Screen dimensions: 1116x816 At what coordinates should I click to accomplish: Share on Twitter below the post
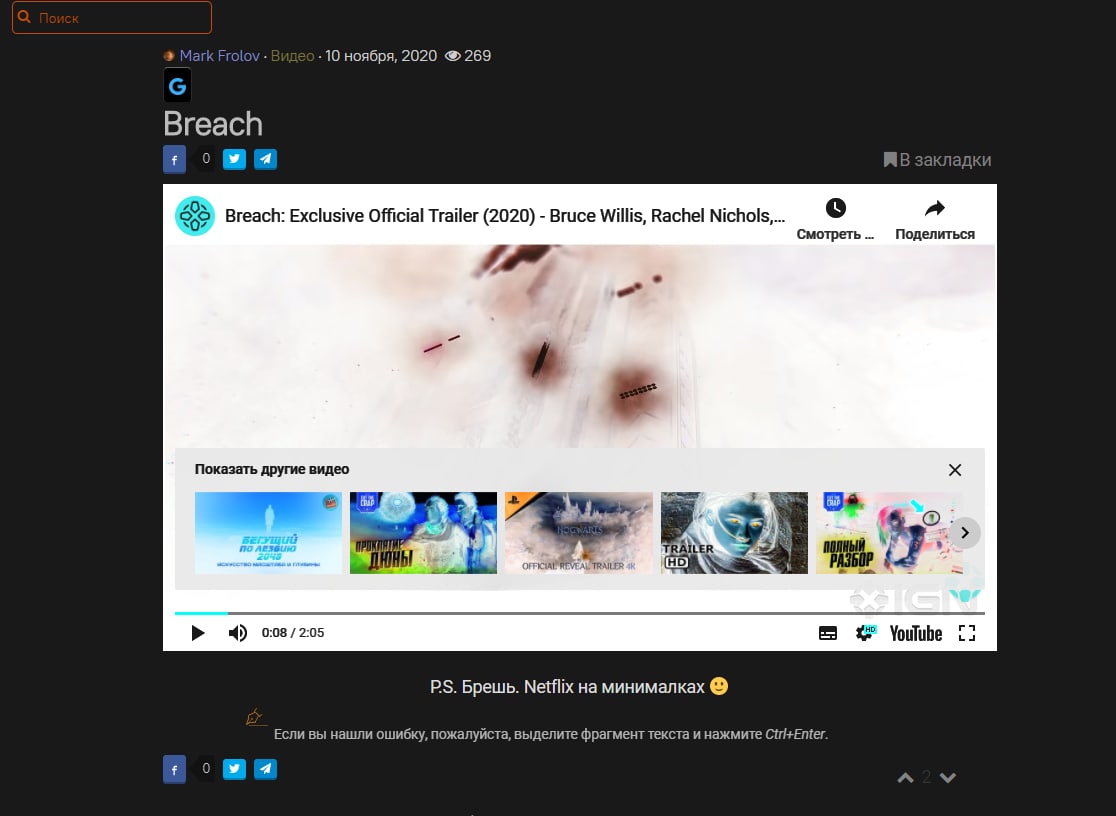pyautogui.click(x=234, y=769)
